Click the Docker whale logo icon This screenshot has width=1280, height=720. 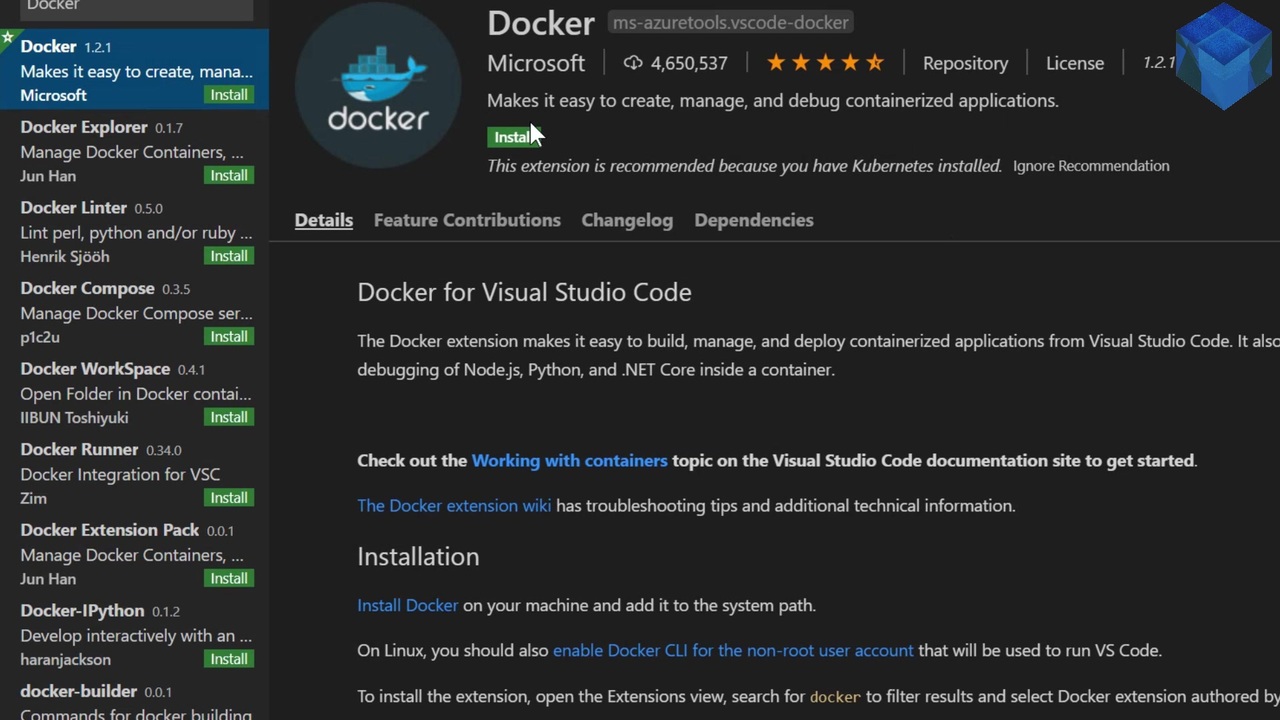(x=377, y=85)
